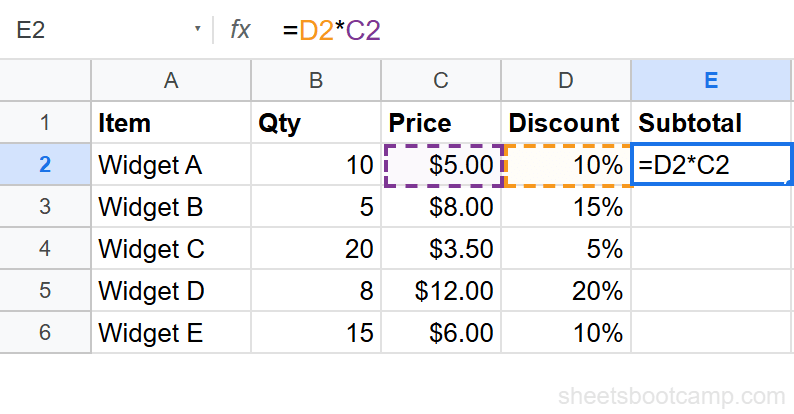Screen dimensions: 794x414
Task: Select the column B header
Action: 316,80
